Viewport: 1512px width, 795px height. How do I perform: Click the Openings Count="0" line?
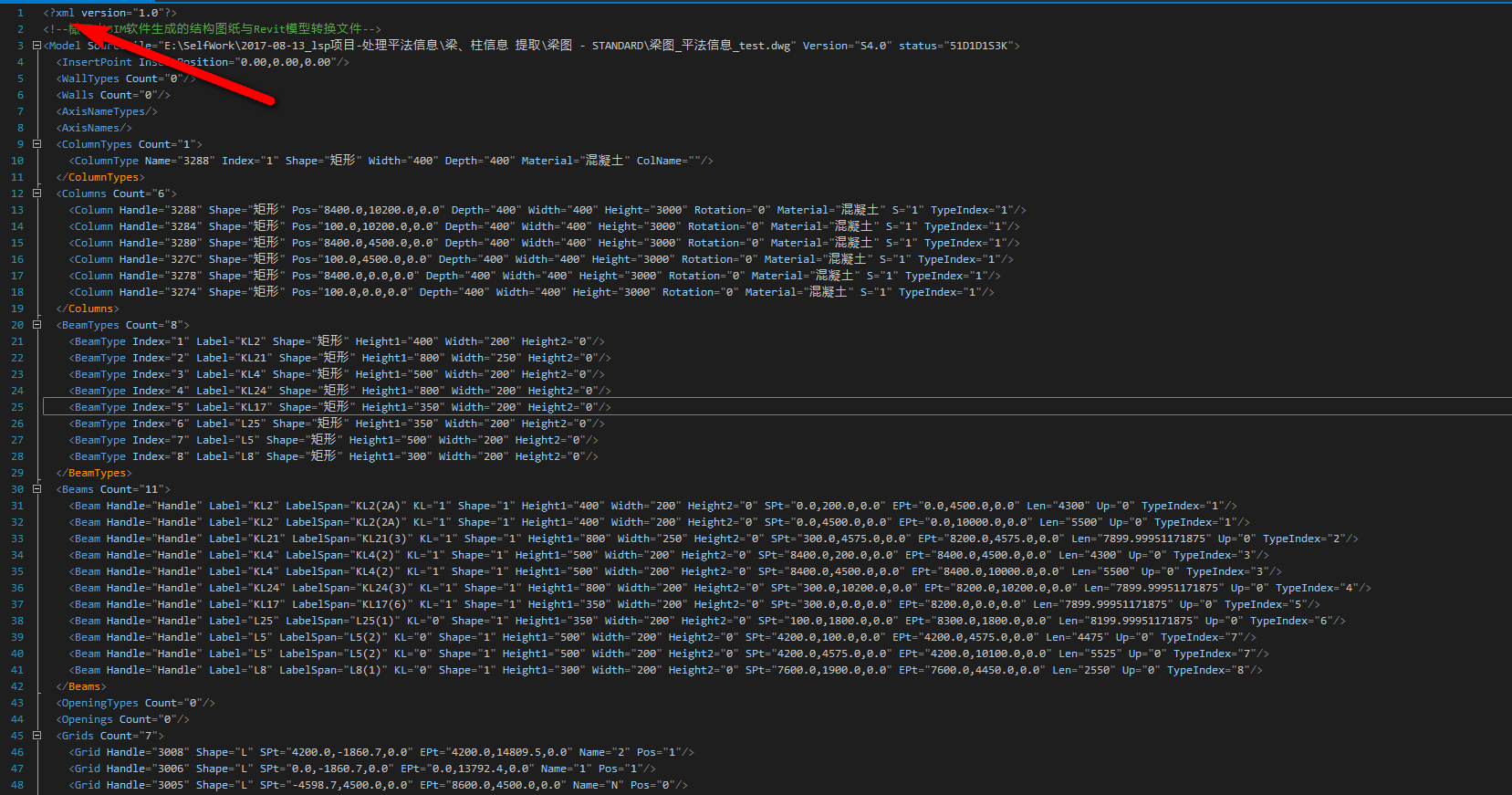pyautogui.click(x=122, y=719)
